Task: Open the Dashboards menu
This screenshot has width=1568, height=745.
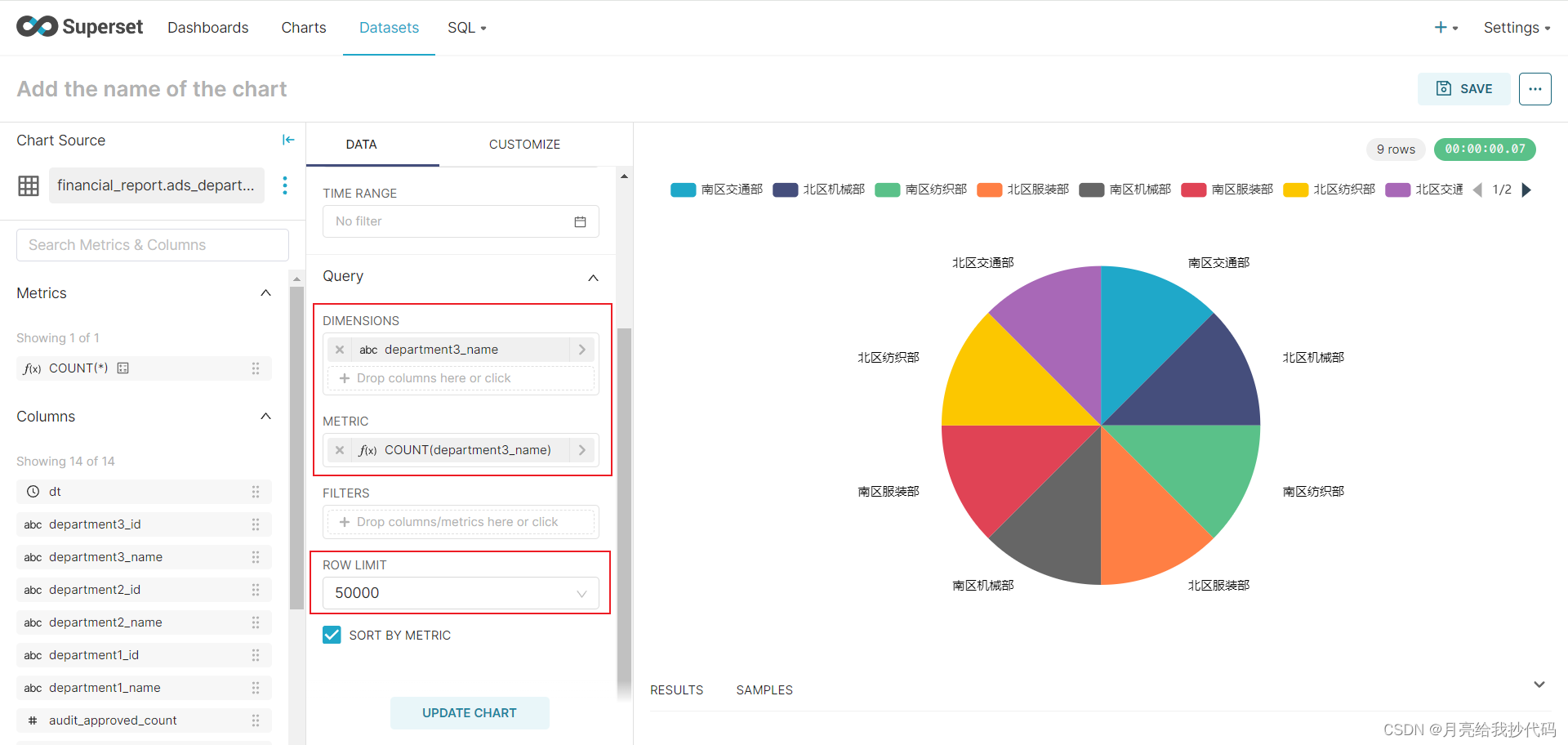Action: click(207, 28)
